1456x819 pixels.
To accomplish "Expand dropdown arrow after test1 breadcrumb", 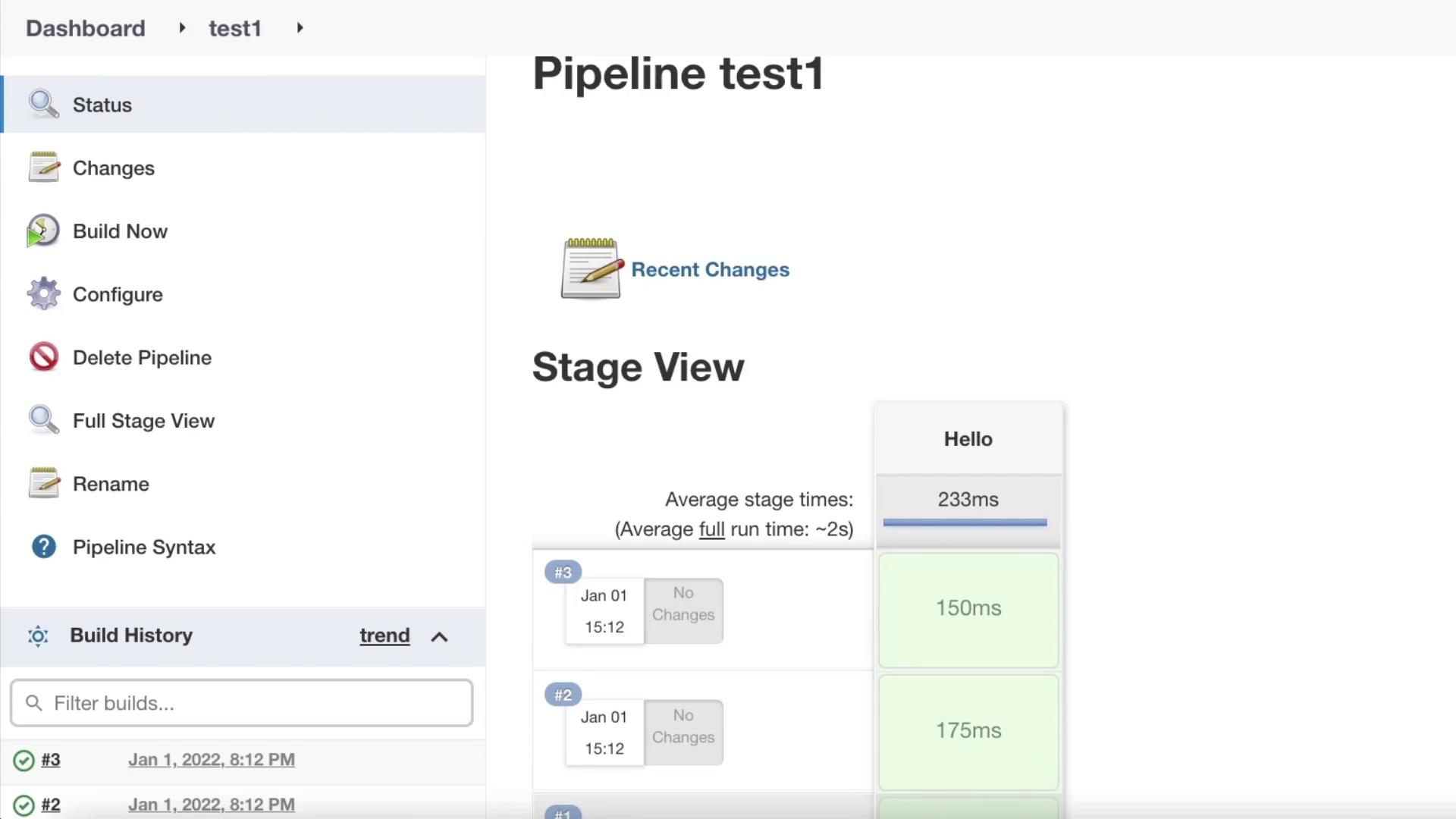I will pos(300,28).
